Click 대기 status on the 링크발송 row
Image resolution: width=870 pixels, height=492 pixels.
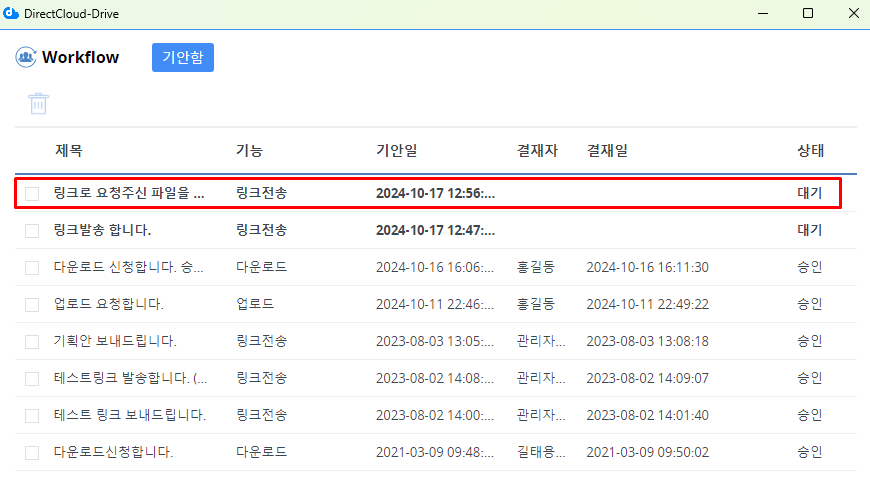(x=810, y=230)
